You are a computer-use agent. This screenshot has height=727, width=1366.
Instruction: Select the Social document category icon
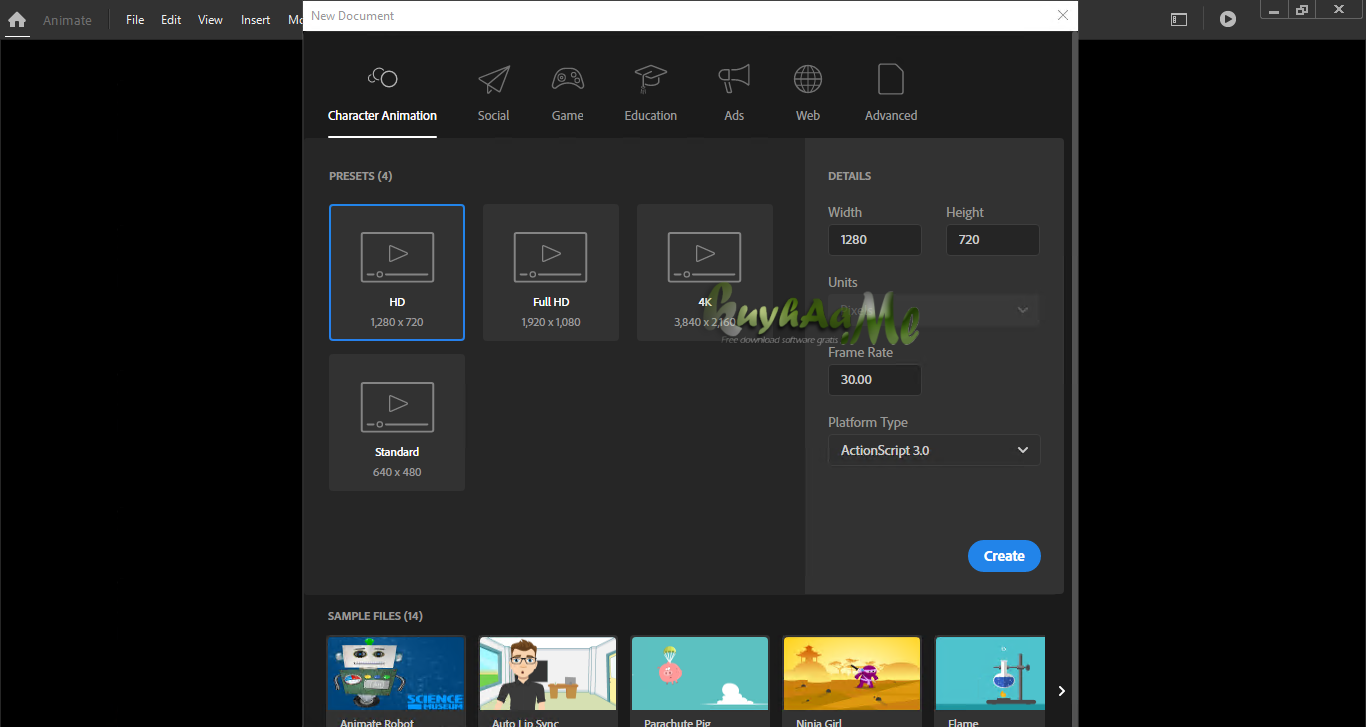(493, 80)
